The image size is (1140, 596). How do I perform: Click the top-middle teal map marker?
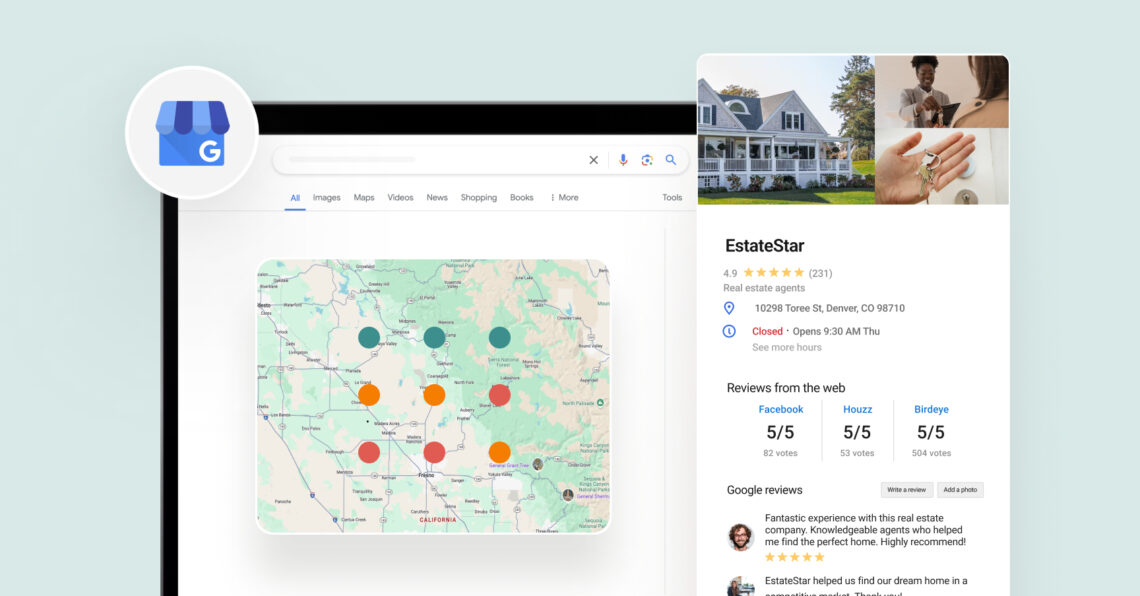[x=434, y=337]
